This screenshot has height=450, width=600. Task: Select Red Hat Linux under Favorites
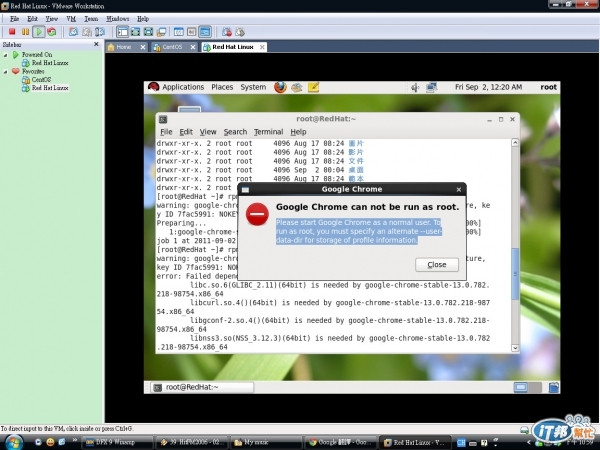[50, 88]
